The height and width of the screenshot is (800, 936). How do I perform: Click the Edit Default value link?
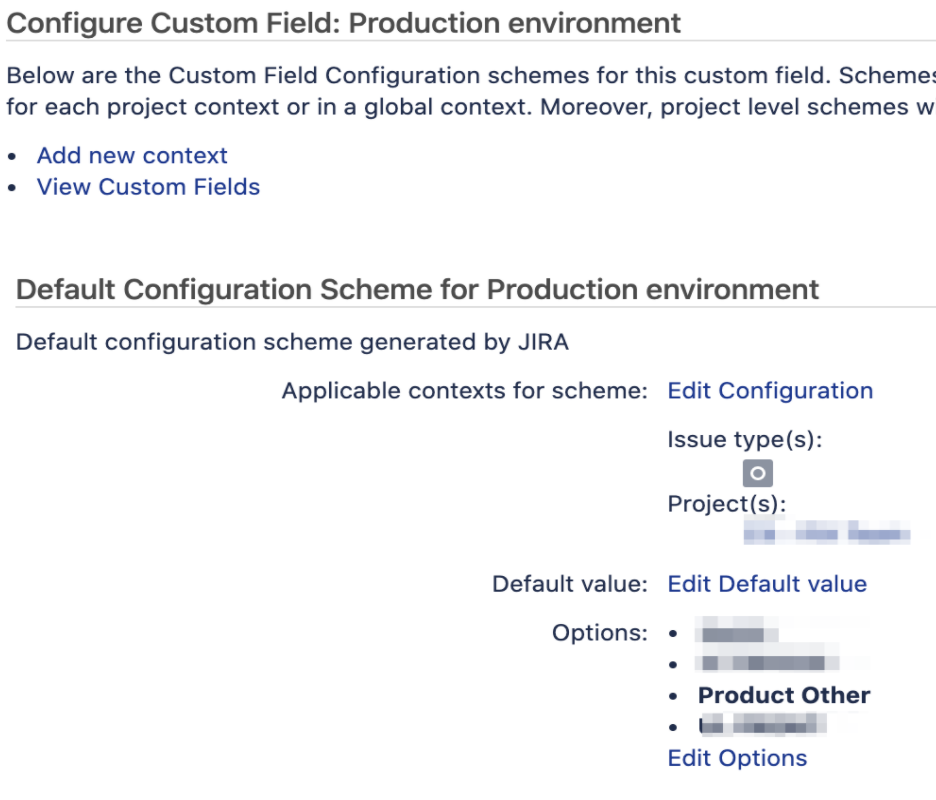point(767,584)
